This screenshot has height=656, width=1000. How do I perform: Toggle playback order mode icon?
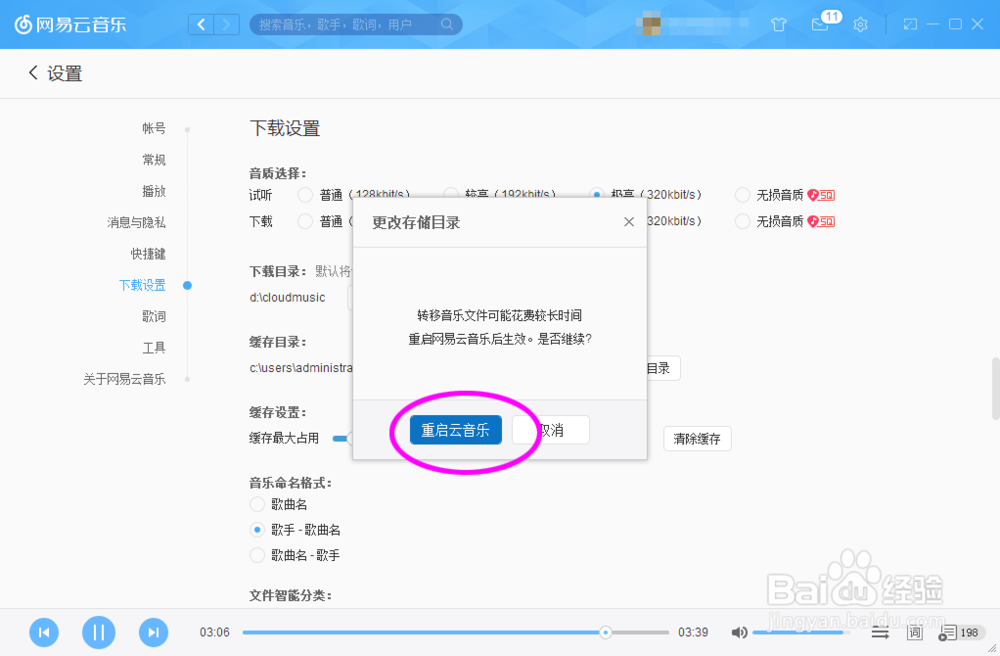[881, 633]
